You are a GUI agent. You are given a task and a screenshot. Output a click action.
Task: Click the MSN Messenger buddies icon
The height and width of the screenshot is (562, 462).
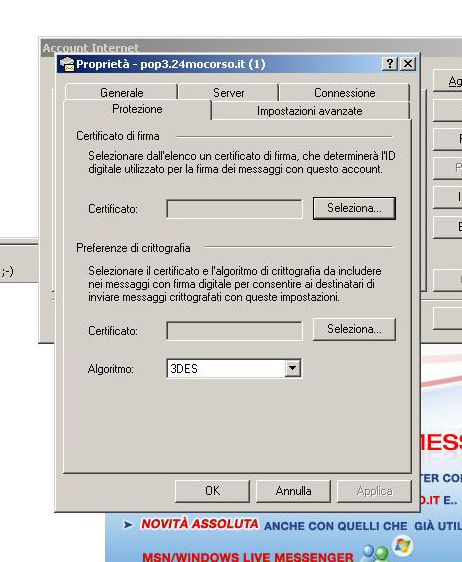coord(375,553)
